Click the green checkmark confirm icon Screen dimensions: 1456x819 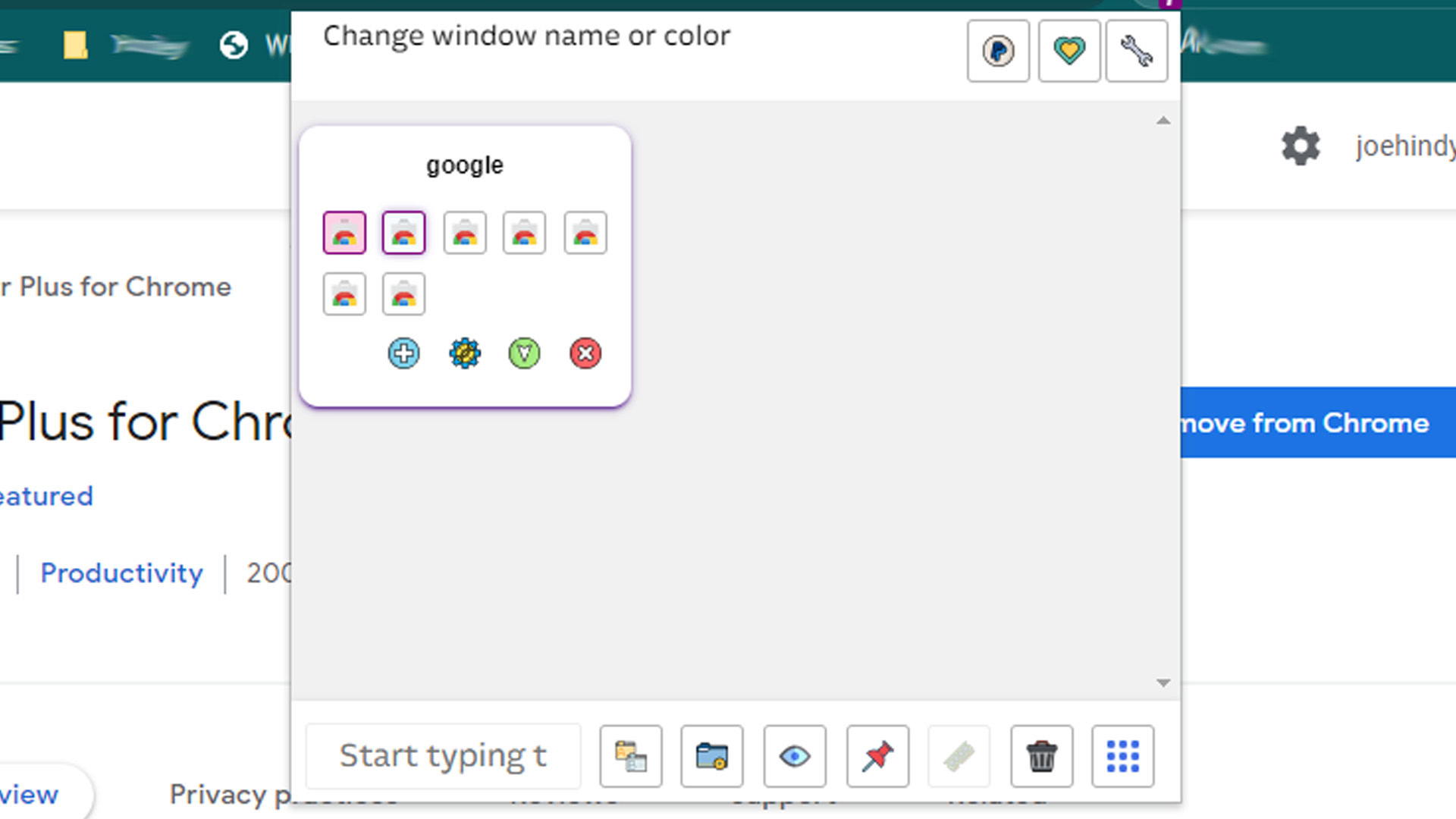pyautogui.click(x=524, y=353)
